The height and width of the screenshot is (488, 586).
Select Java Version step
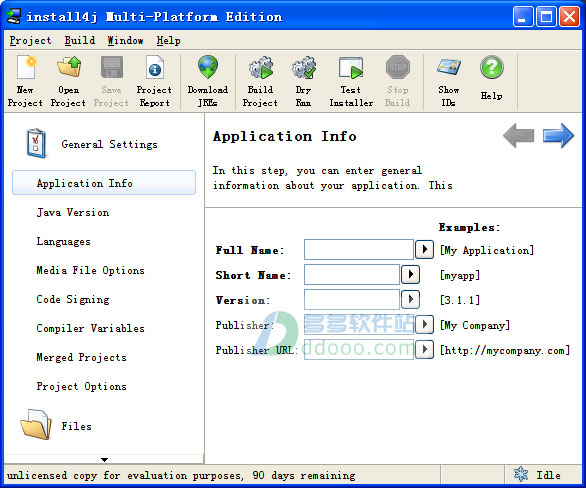pos(73,212)
